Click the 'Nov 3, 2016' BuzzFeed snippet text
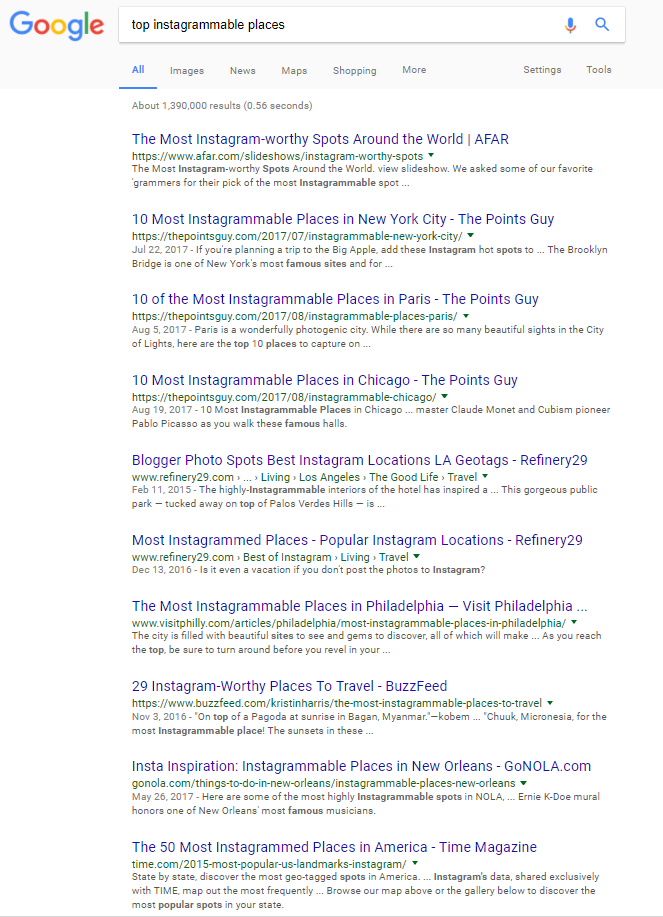Viewport: 663px width, 917px height. click(369, 723)
